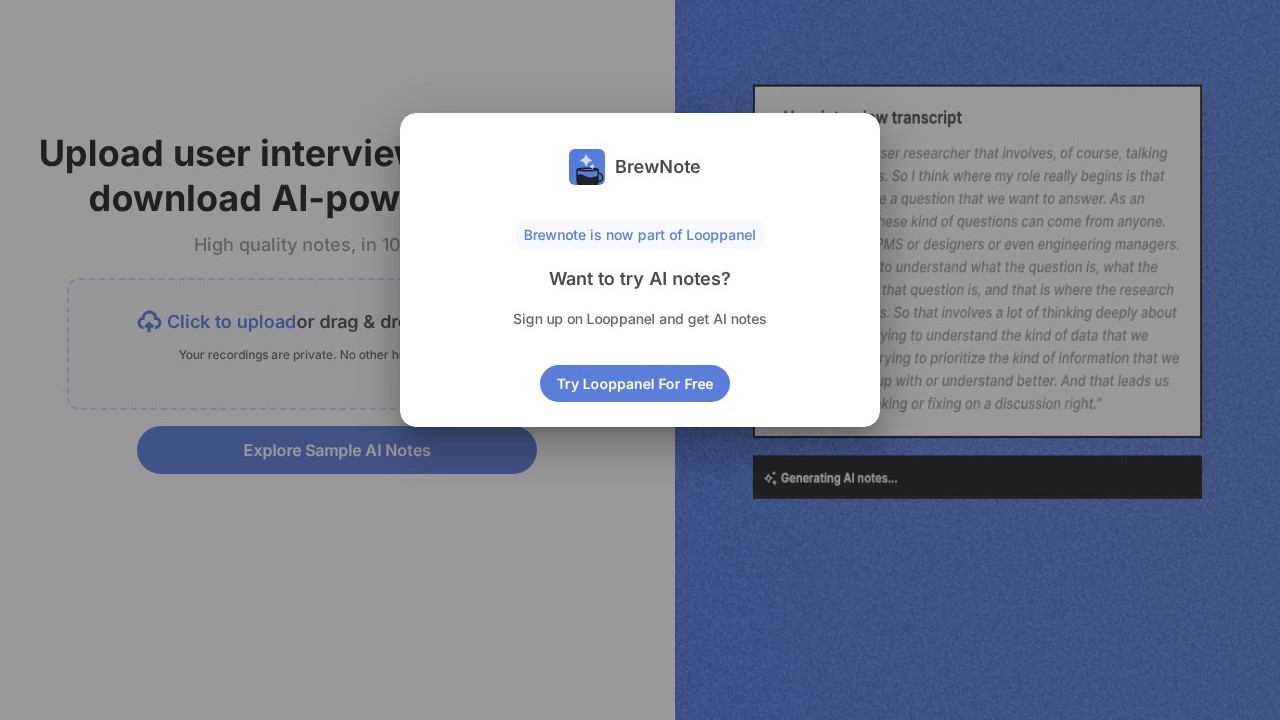The height and width of the screenshot is (720, 1280).
Task: Click the Want to try AI notes heading
Action: click(639, 279)
